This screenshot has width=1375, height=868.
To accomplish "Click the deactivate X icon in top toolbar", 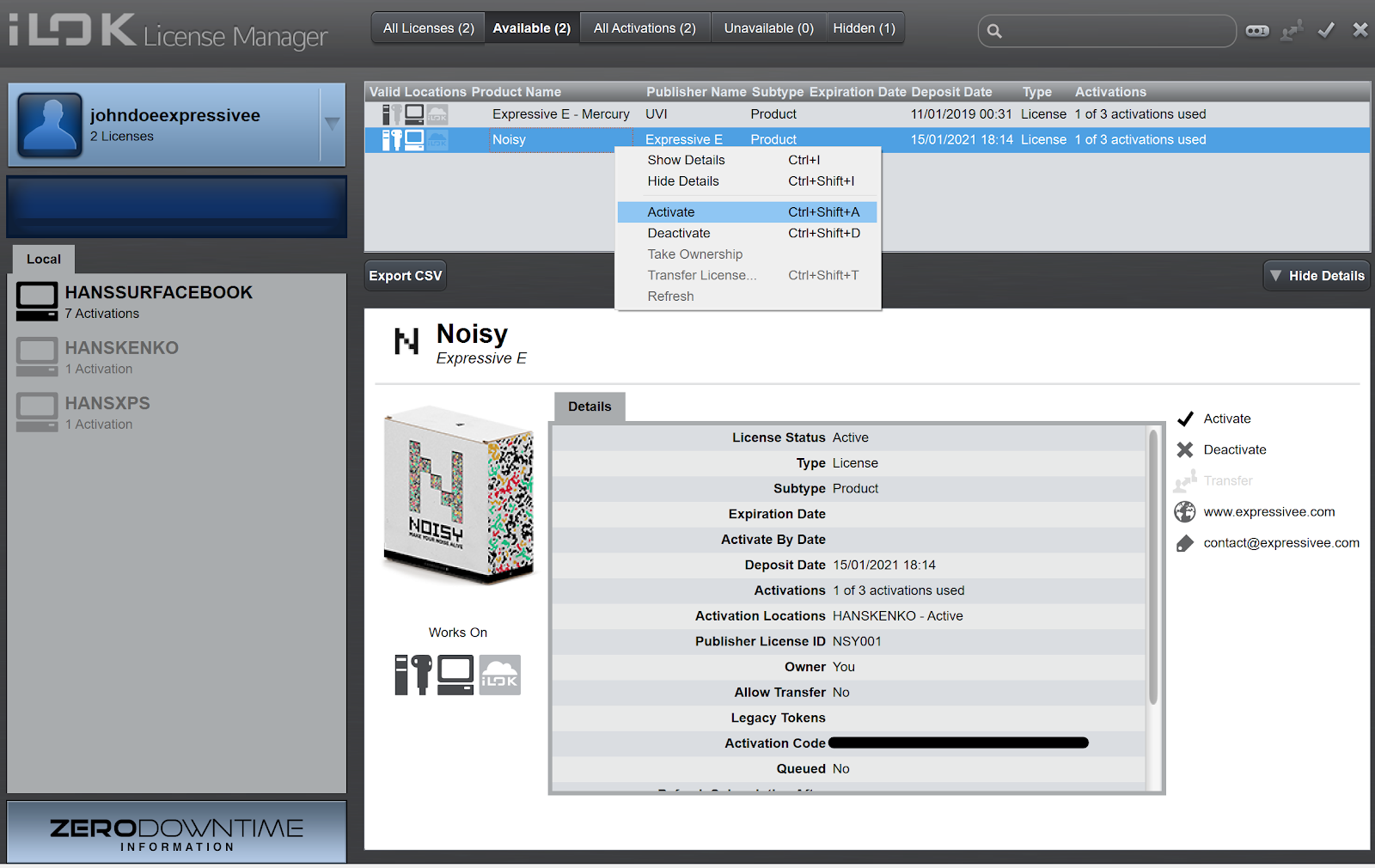I will click(x=1360, y=30).
